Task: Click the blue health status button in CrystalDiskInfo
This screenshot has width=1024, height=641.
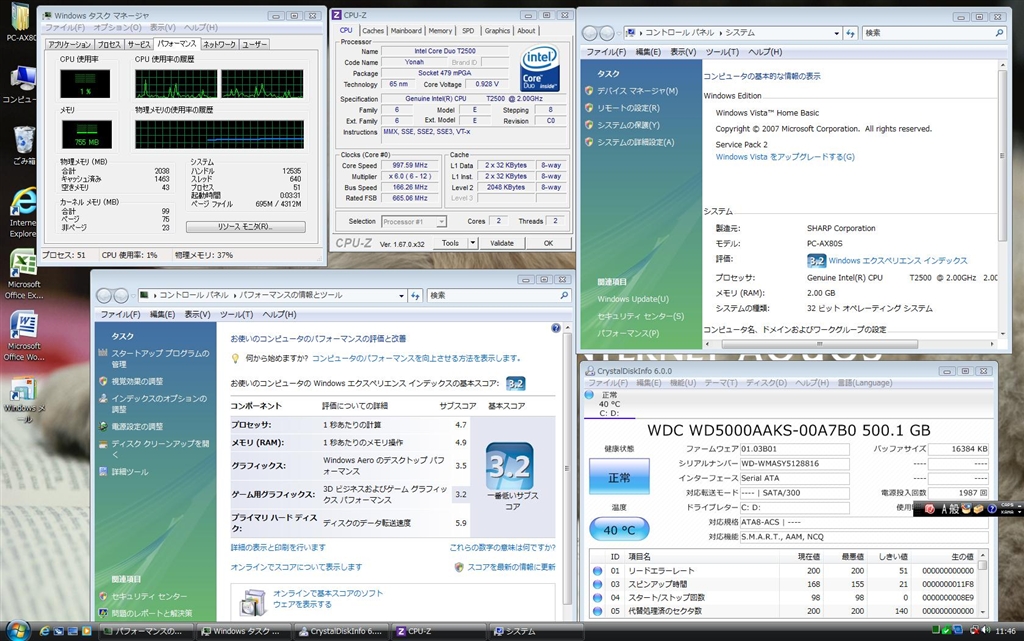Action: (x=619, y=478)
